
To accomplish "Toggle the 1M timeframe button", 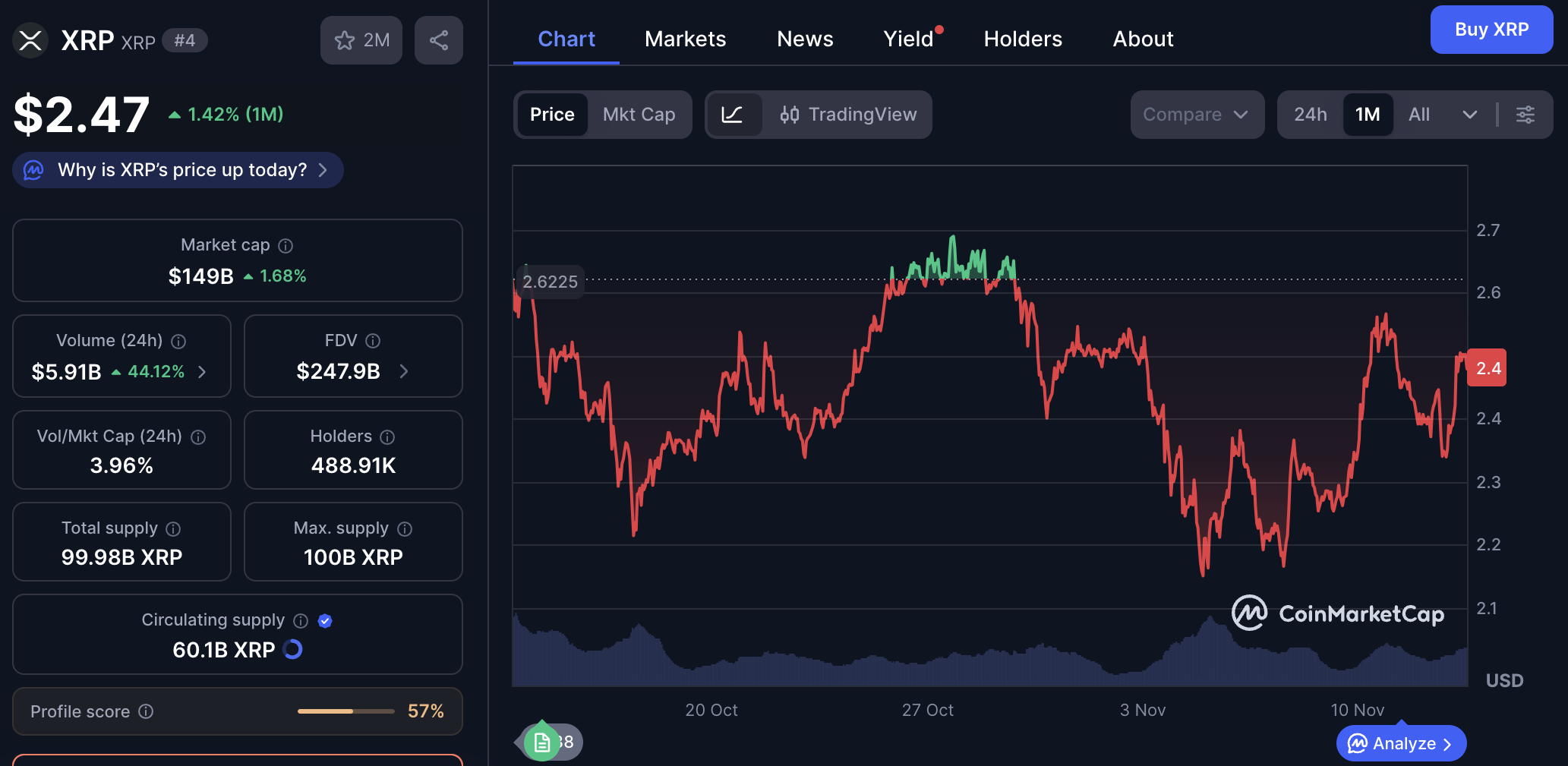I will tap(1368, 115).
